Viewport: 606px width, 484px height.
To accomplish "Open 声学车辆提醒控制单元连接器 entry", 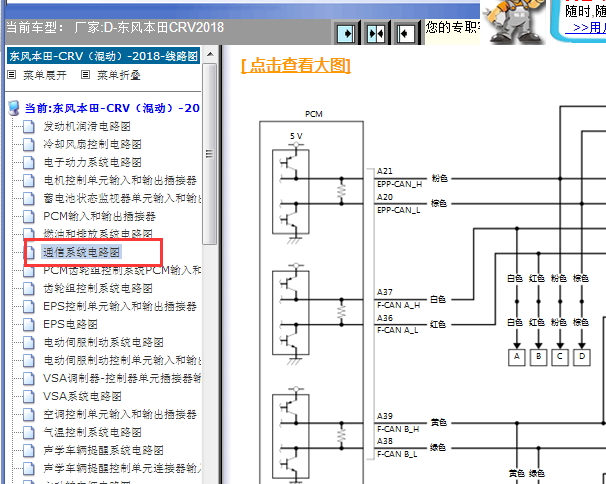I will click(x=122, y=468).
